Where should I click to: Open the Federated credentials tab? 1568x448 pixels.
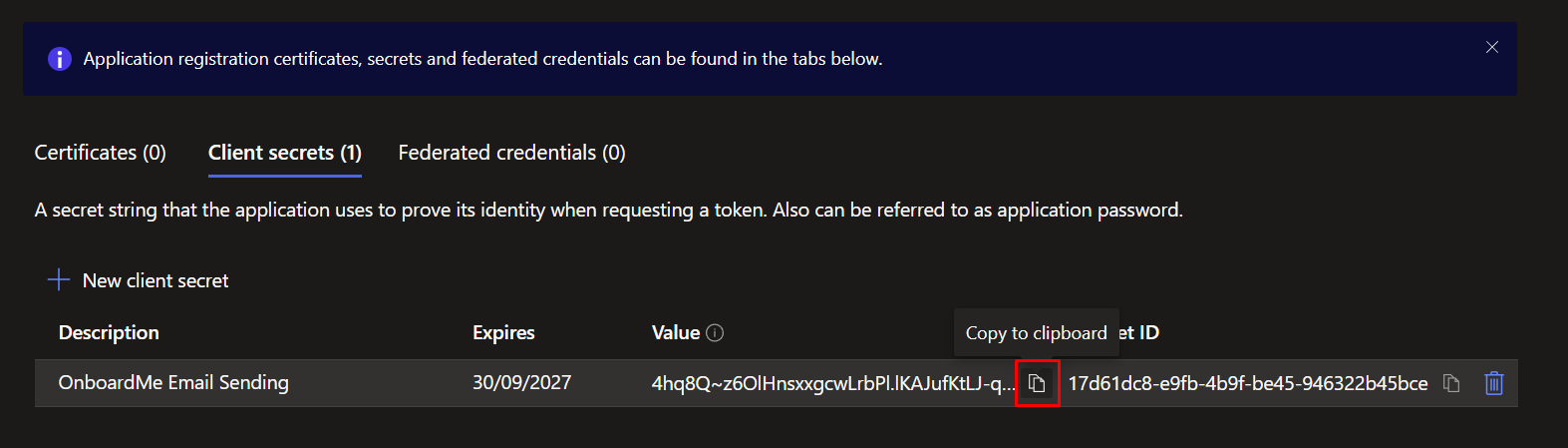pyautogui.click(x=511, y=153)
